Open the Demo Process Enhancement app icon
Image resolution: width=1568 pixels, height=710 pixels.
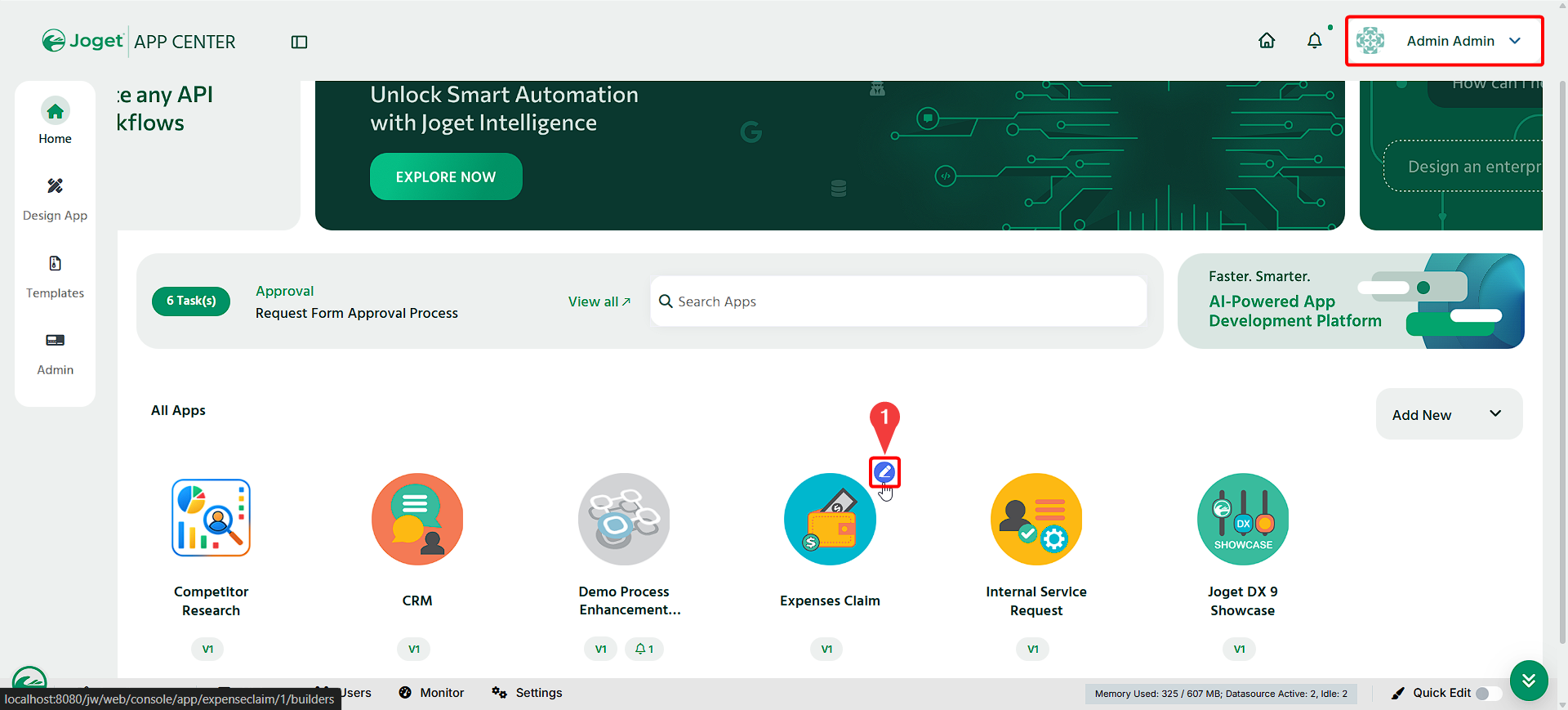pyautogui.click(x=624, y=519)
